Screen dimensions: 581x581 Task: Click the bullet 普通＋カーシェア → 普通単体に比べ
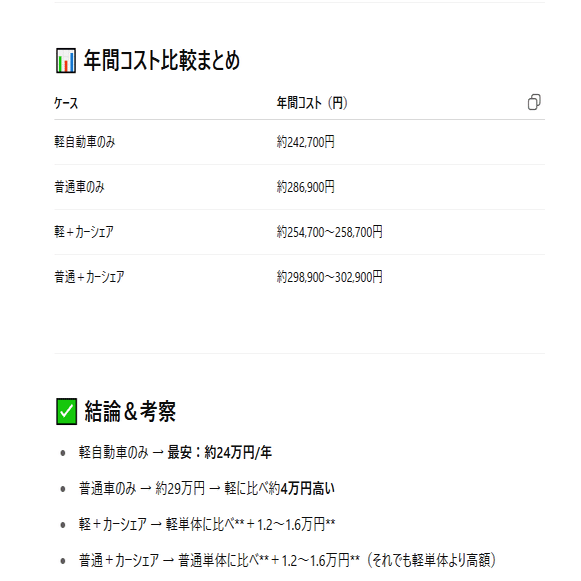click(288, 560)
